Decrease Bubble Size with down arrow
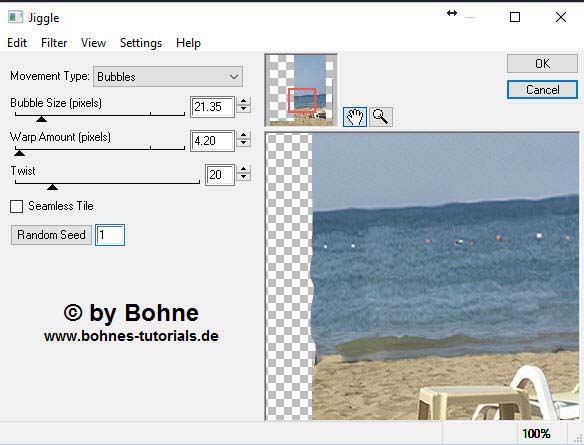This screenshot has height=445, width=584. [x=244, y=109]
